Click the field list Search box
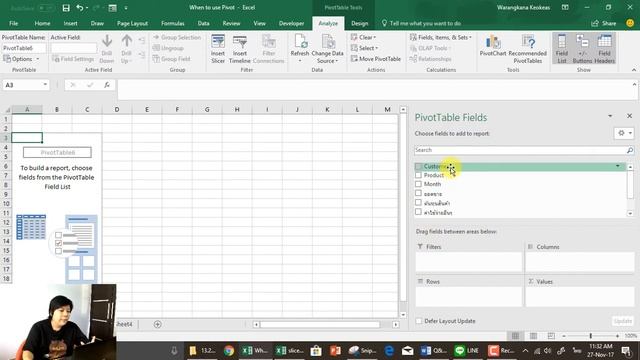640x360 pixels. point(520,150)
